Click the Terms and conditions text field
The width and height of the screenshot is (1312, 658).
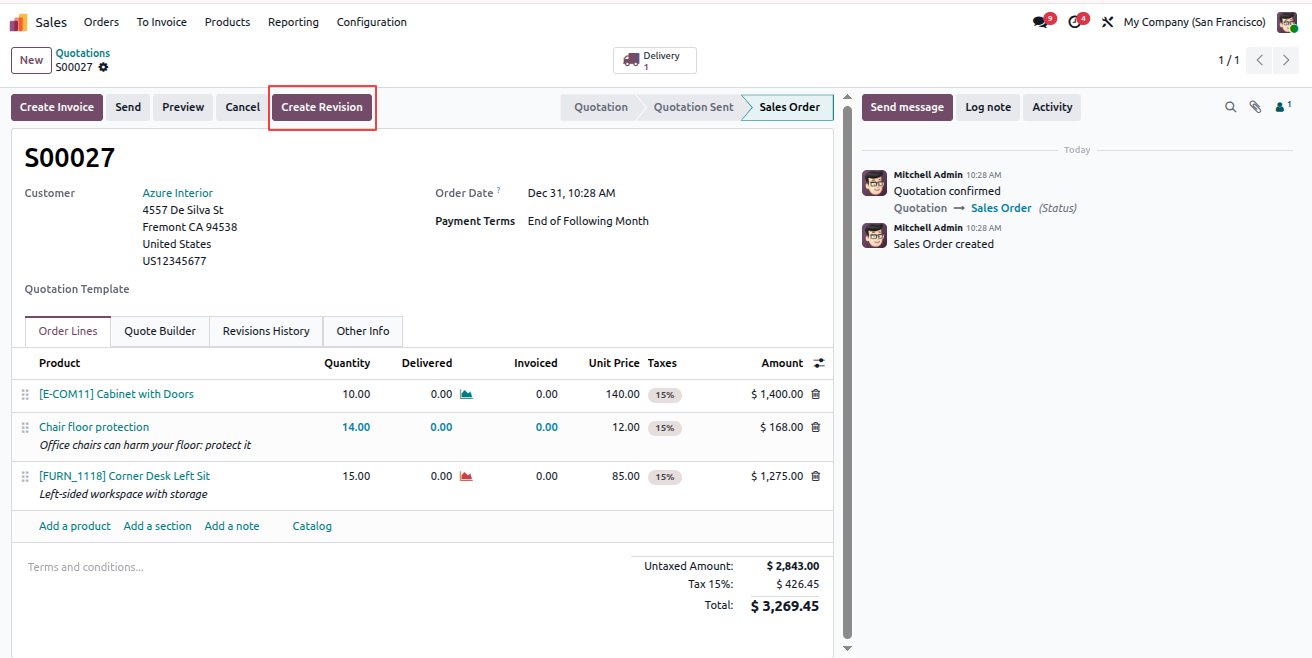point(320,567)
